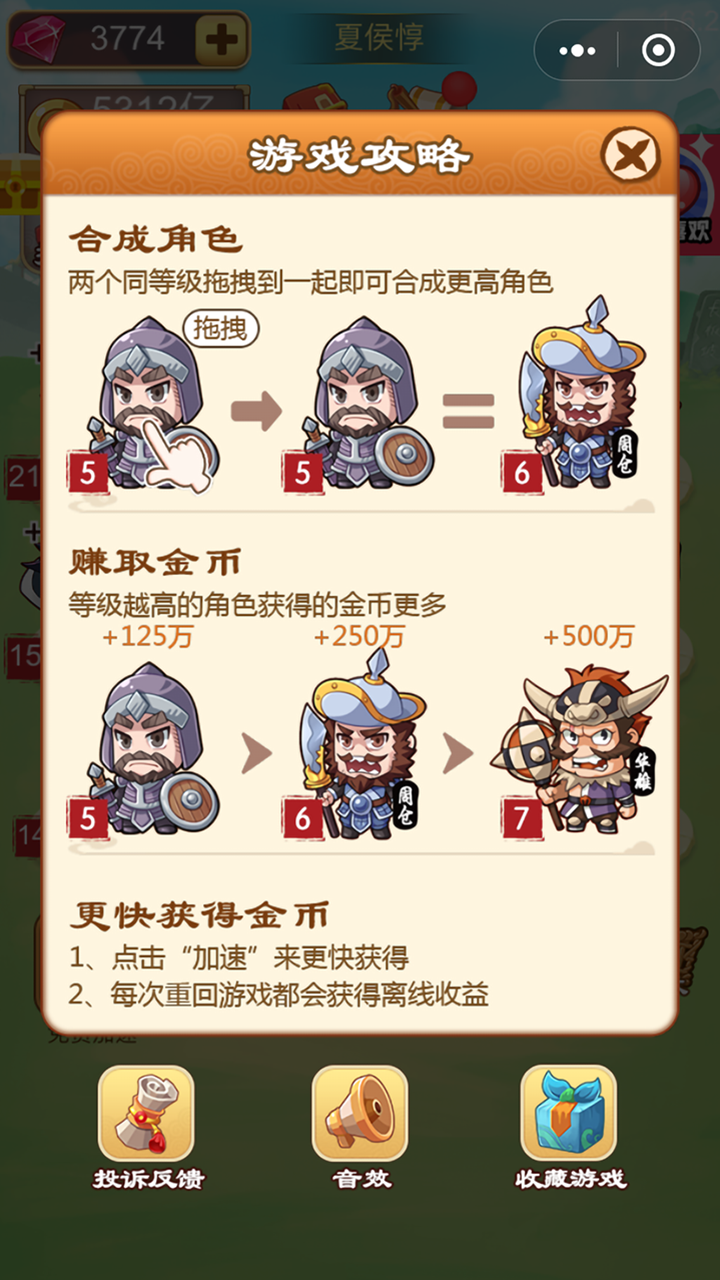Tap the 游戏攻略 title banner
The width and height of the screenshot is (720, 1280).
click(358, 156)
